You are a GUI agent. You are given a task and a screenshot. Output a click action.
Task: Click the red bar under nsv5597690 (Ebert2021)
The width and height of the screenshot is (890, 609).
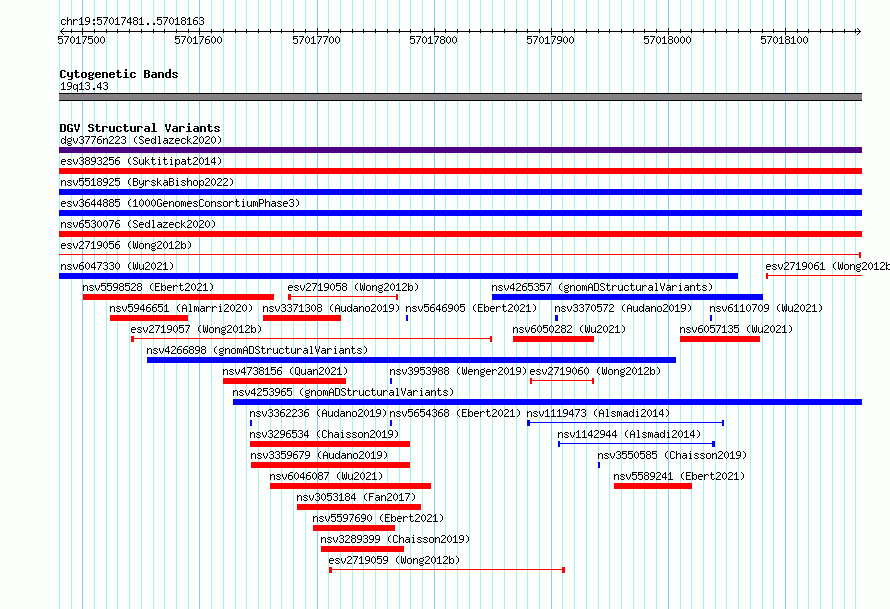pyautogui.click(x=354, y=528)
